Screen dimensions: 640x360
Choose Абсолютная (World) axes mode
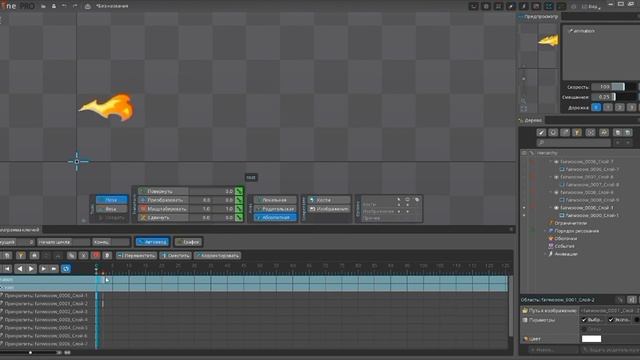(x=275, y=218)
